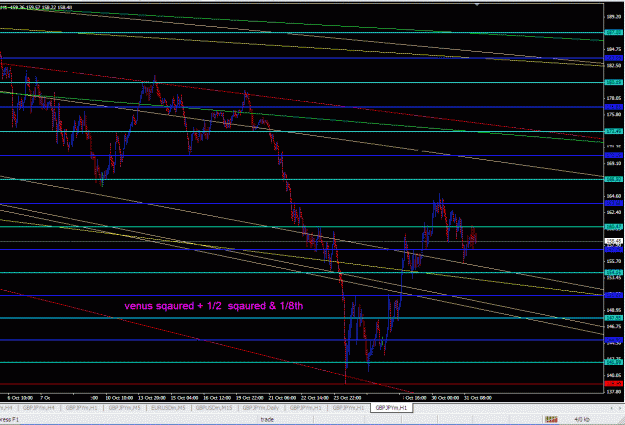Screen dimensions: 625x425
Task: Click time axis label 19 Oct 22:00
Action: pos(250,398)
